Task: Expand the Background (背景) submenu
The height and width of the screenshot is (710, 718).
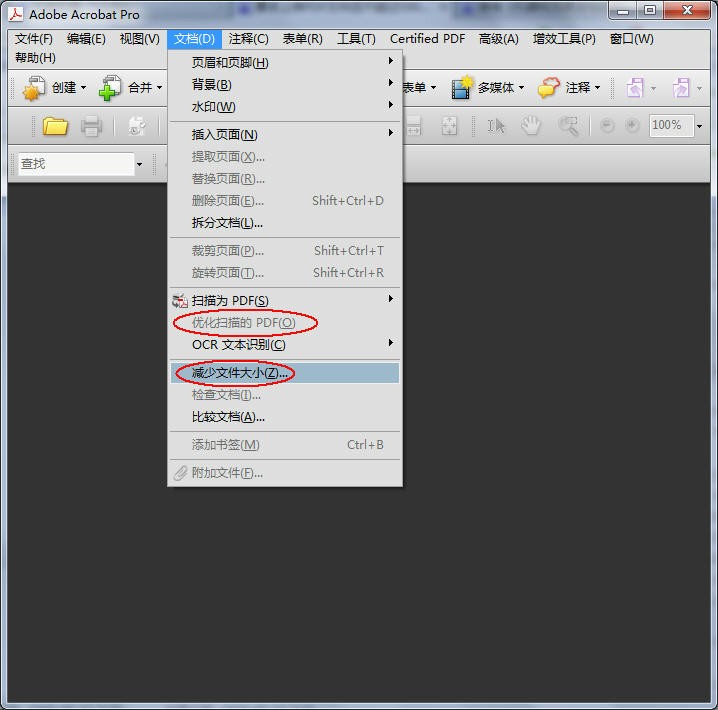Action: click(285, 85)
